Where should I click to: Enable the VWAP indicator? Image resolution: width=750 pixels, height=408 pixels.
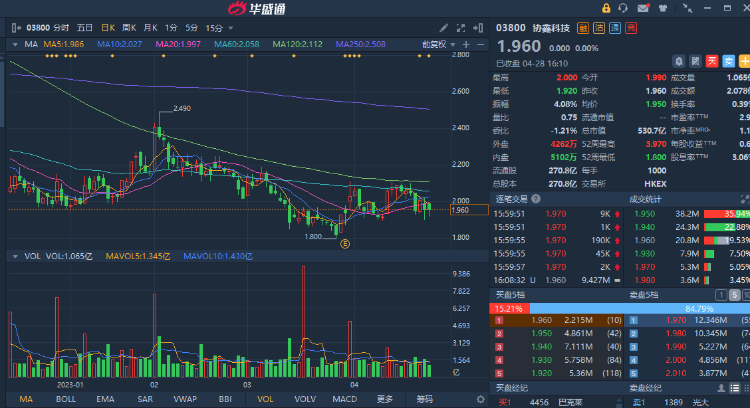click(x=185, y=399)
